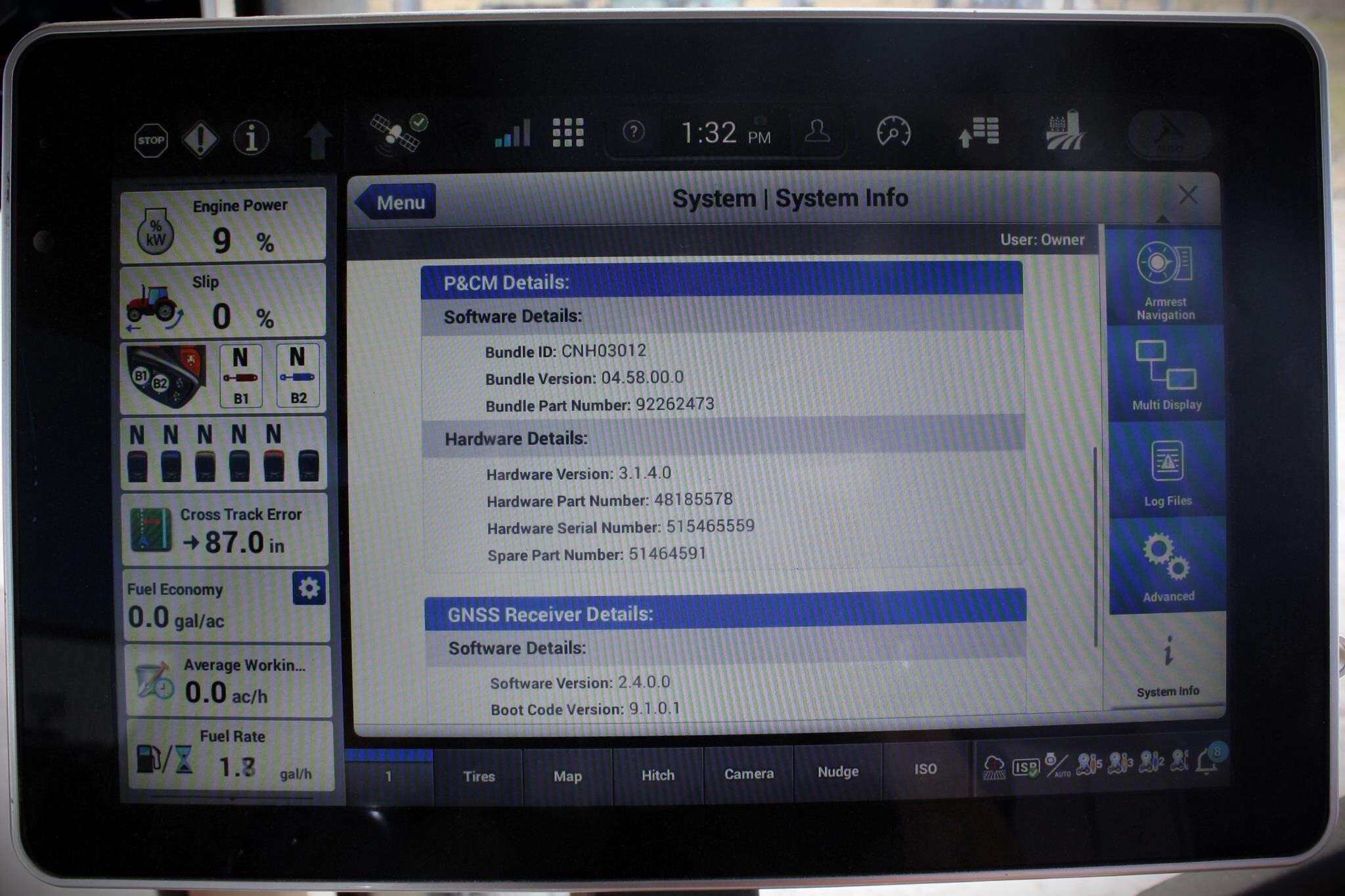Open the warning alert diamond icon
The height and width of the screenshot is (896, 1345).
pos(200,139)
